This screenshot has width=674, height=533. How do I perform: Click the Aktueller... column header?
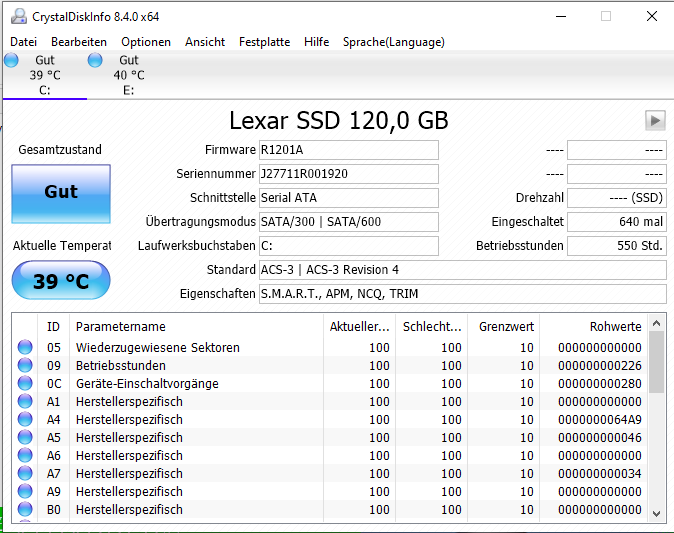pyautogui.click(x=359, y=327)
